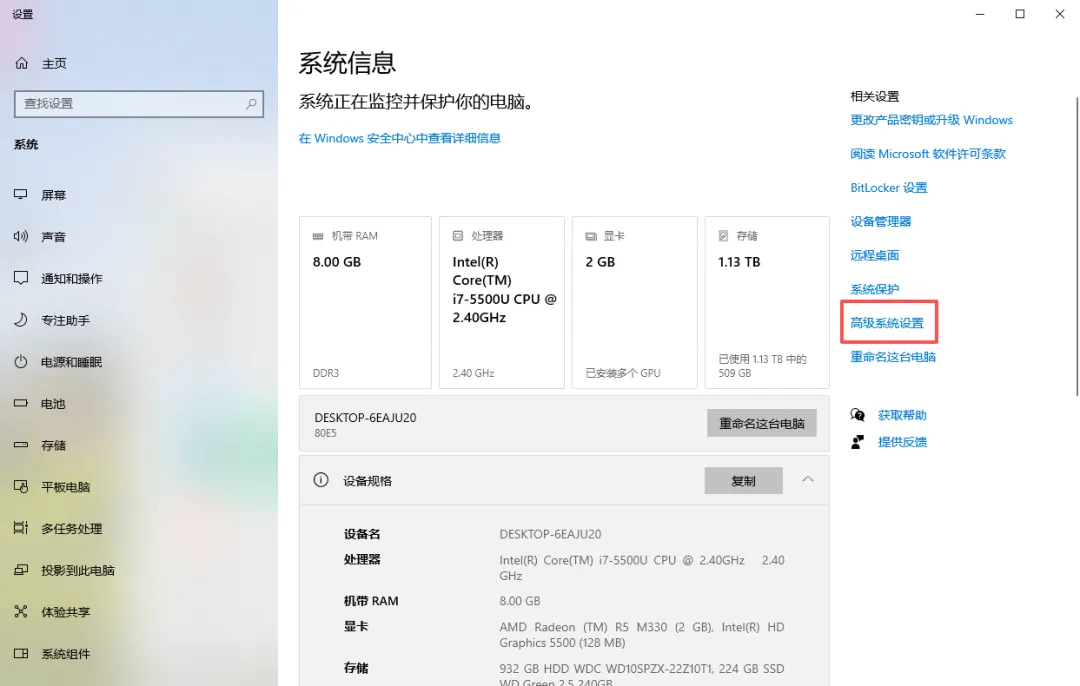Click the 电源和睡眠 power icon

coord(21,362)
